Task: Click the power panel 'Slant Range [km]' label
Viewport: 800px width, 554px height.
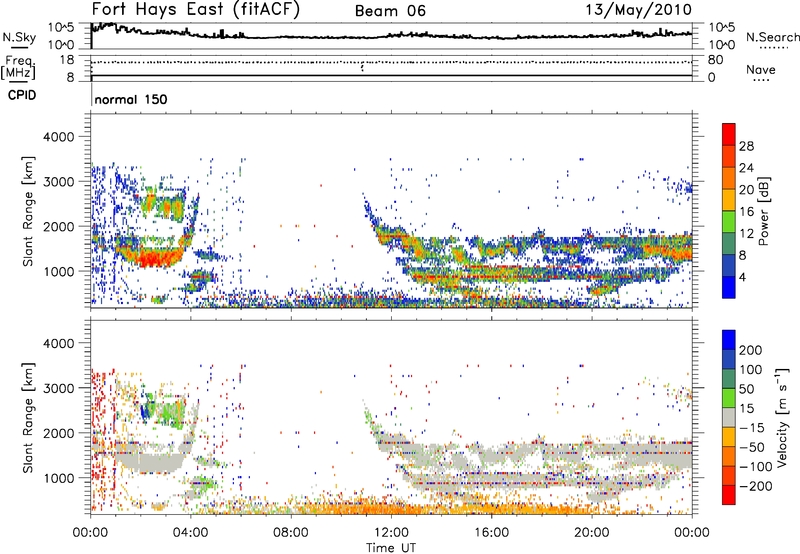Action: pos(28,211)
